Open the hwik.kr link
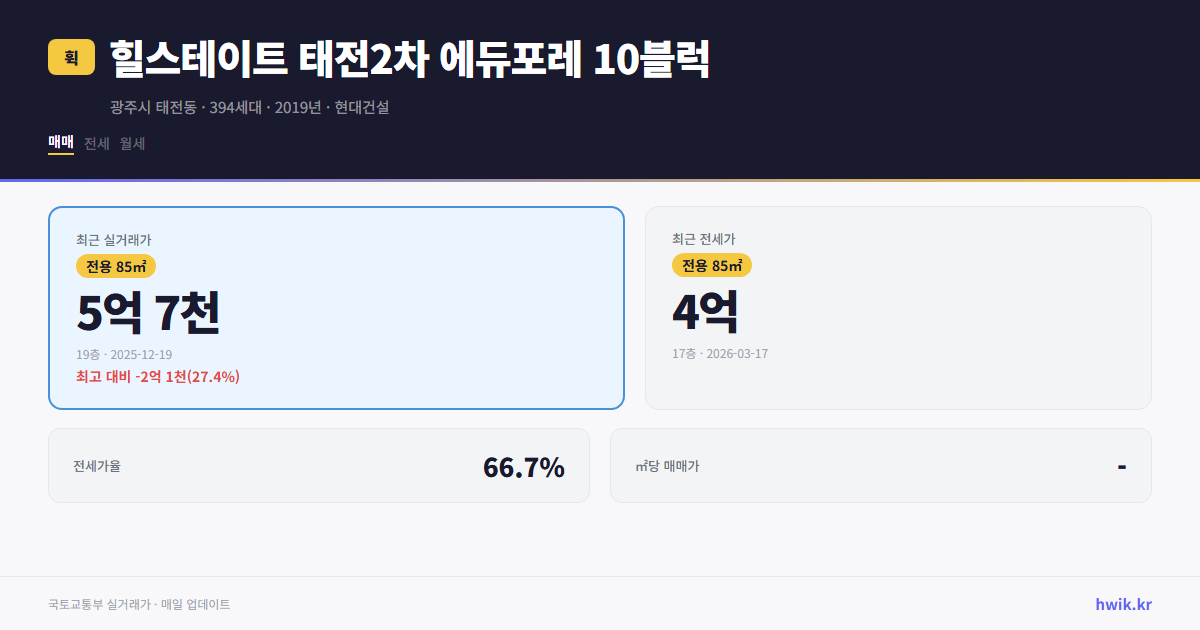 coord(1123,603)
